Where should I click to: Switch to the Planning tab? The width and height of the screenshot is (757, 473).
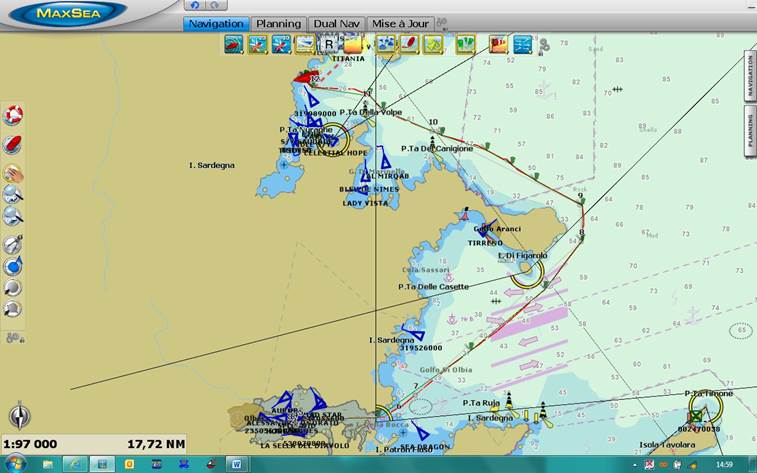(x=278, y=24)
